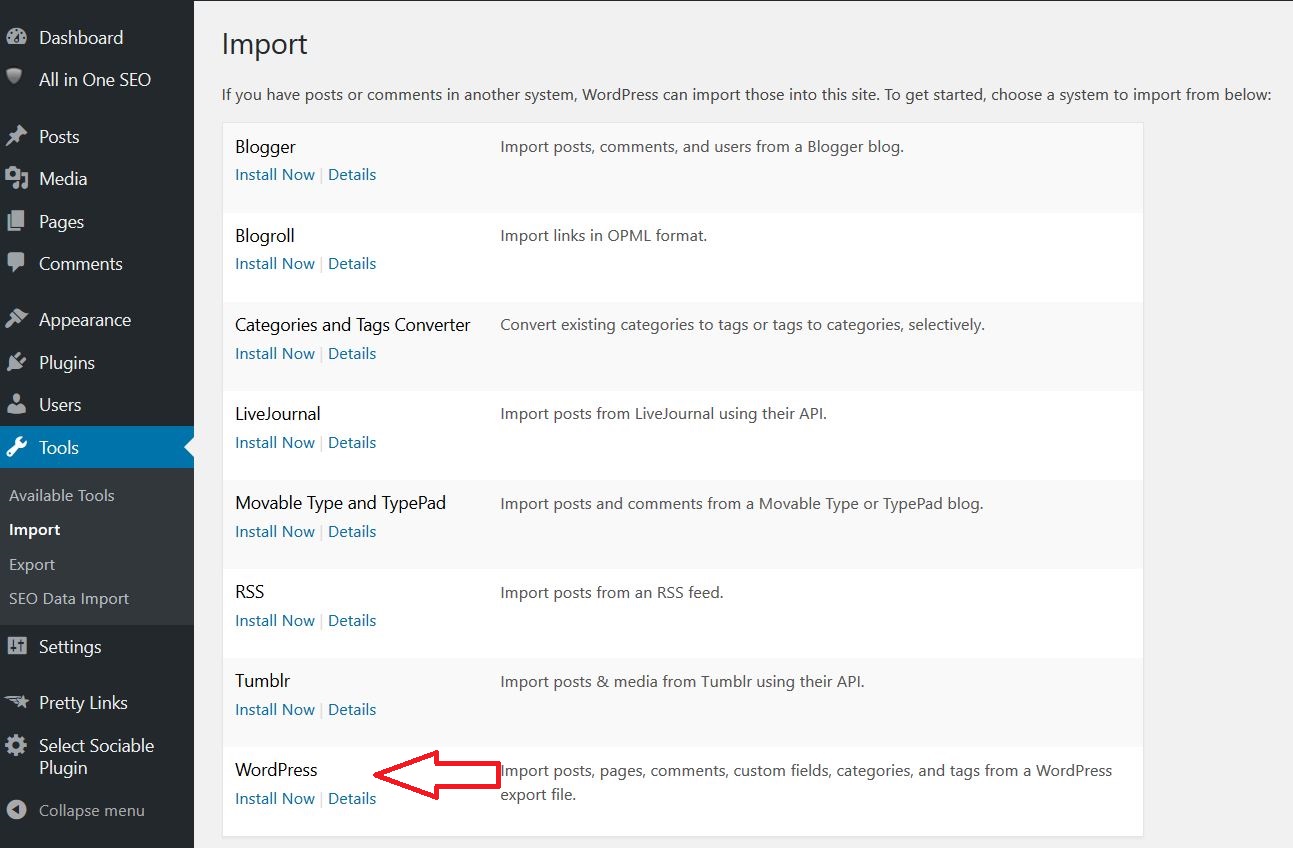Image resolution: width=1293 pixels, height=848 pixels.
Task: Install Now for RSS importer
Action: pos(275,620)
